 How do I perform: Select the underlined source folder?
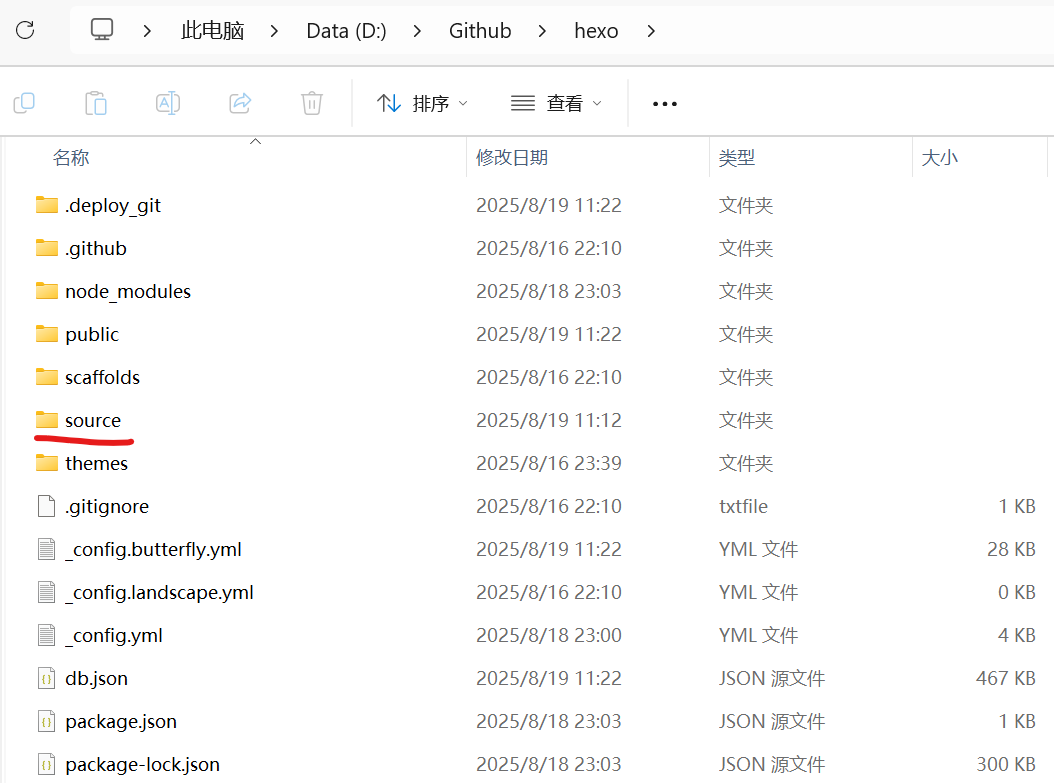point(93,420)
